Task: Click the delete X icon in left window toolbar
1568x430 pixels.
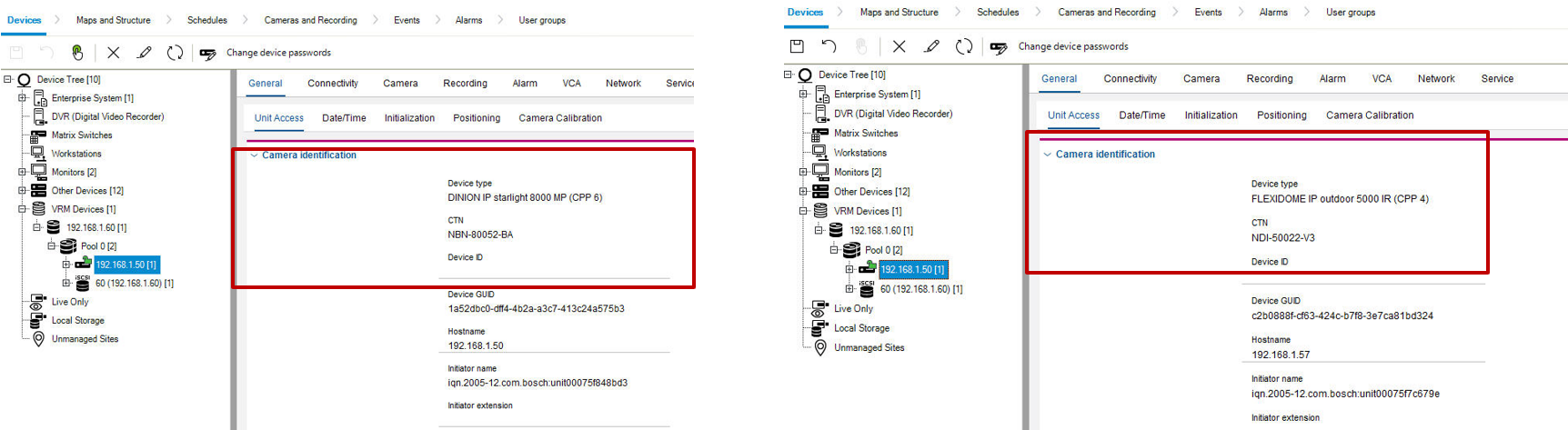Action: (113, 53)
